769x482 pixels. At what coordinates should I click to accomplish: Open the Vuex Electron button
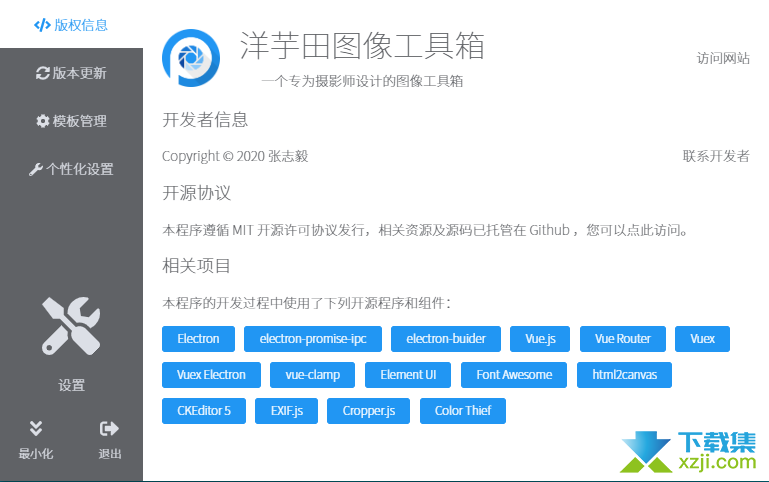point(211,375)
